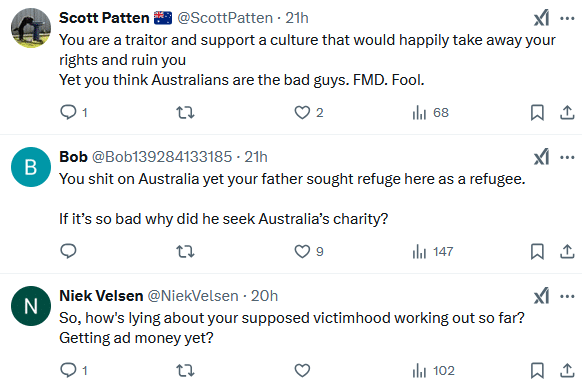
Task: Open Scott Patten's profile photo
Action: click(31, 28)
